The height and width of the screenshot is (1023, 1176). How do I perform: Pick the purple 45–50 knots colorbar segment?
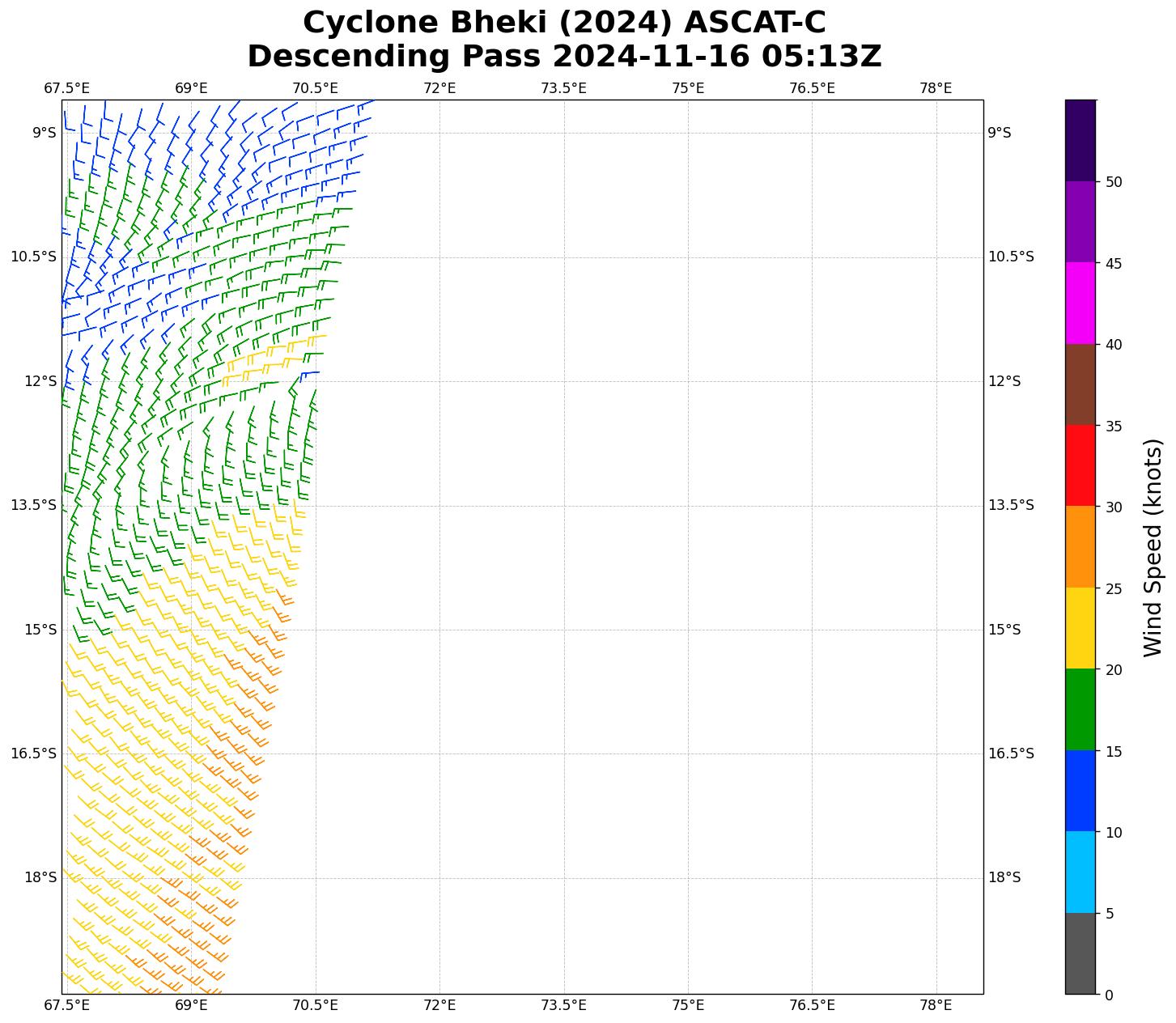pos(1080,222)
